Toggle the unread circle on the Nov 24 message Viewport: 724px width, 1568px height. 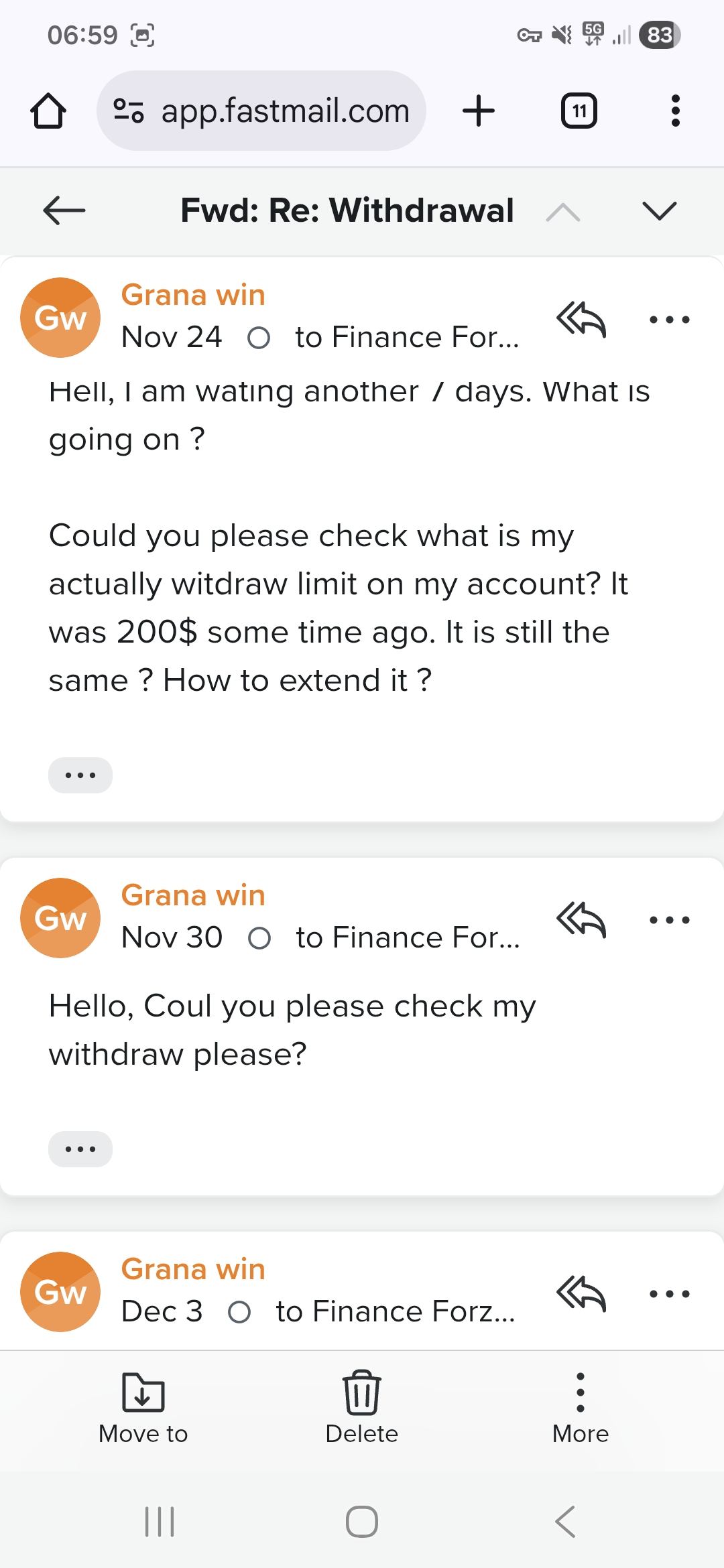pyautogui.click(x=259, y=338)
